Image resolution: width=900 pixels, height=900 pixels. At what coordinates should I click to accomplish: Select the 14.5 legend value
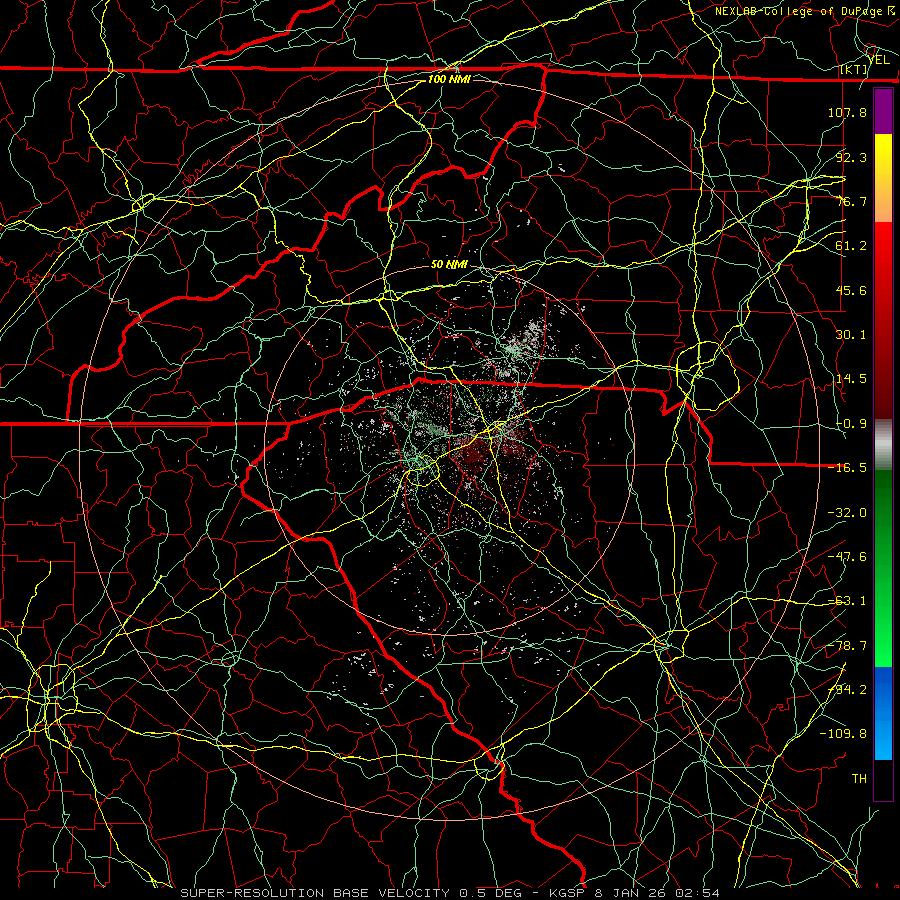pyautogui.click(x=851, y=379)
